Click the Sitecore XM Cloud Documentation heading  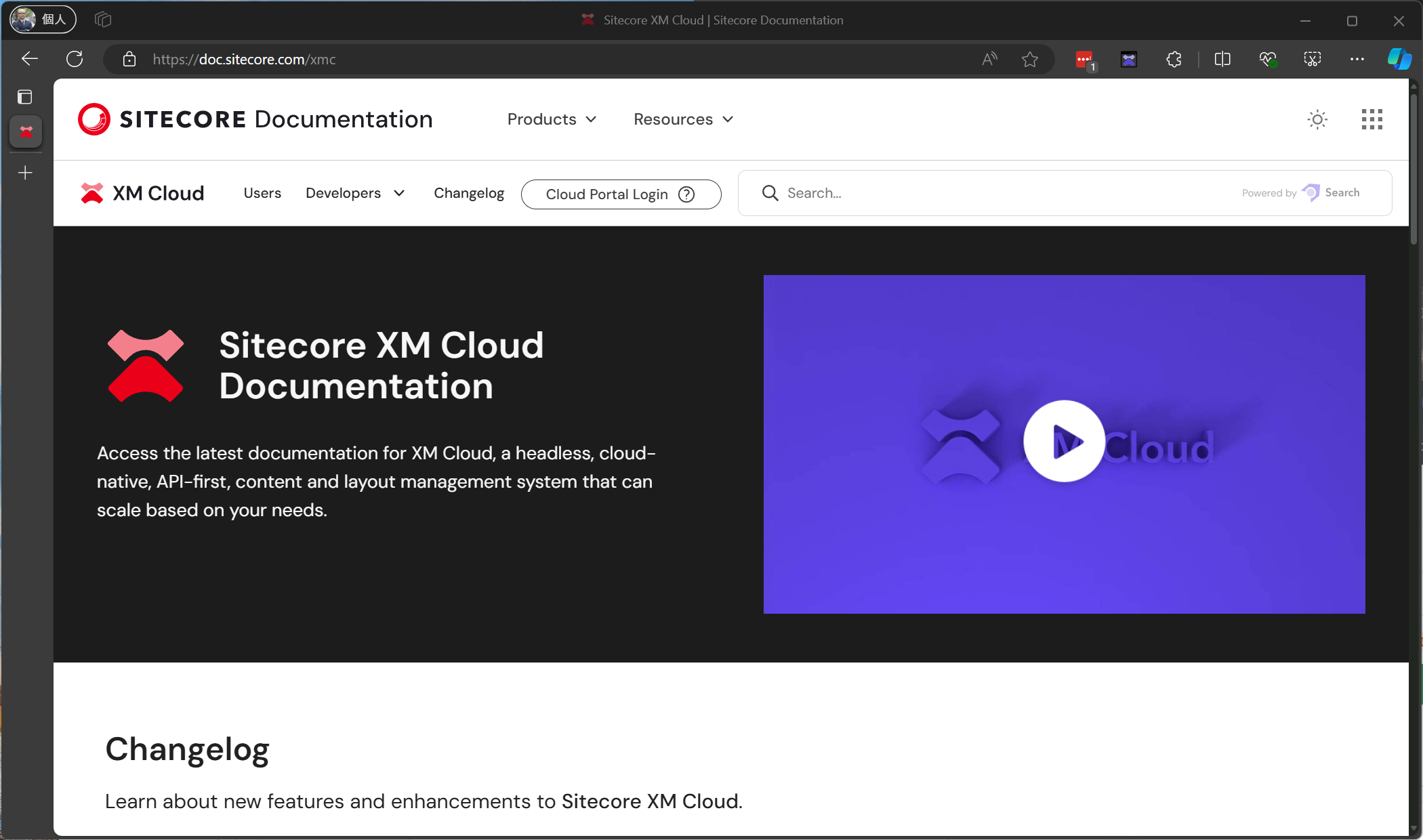(x=381, y=366)
